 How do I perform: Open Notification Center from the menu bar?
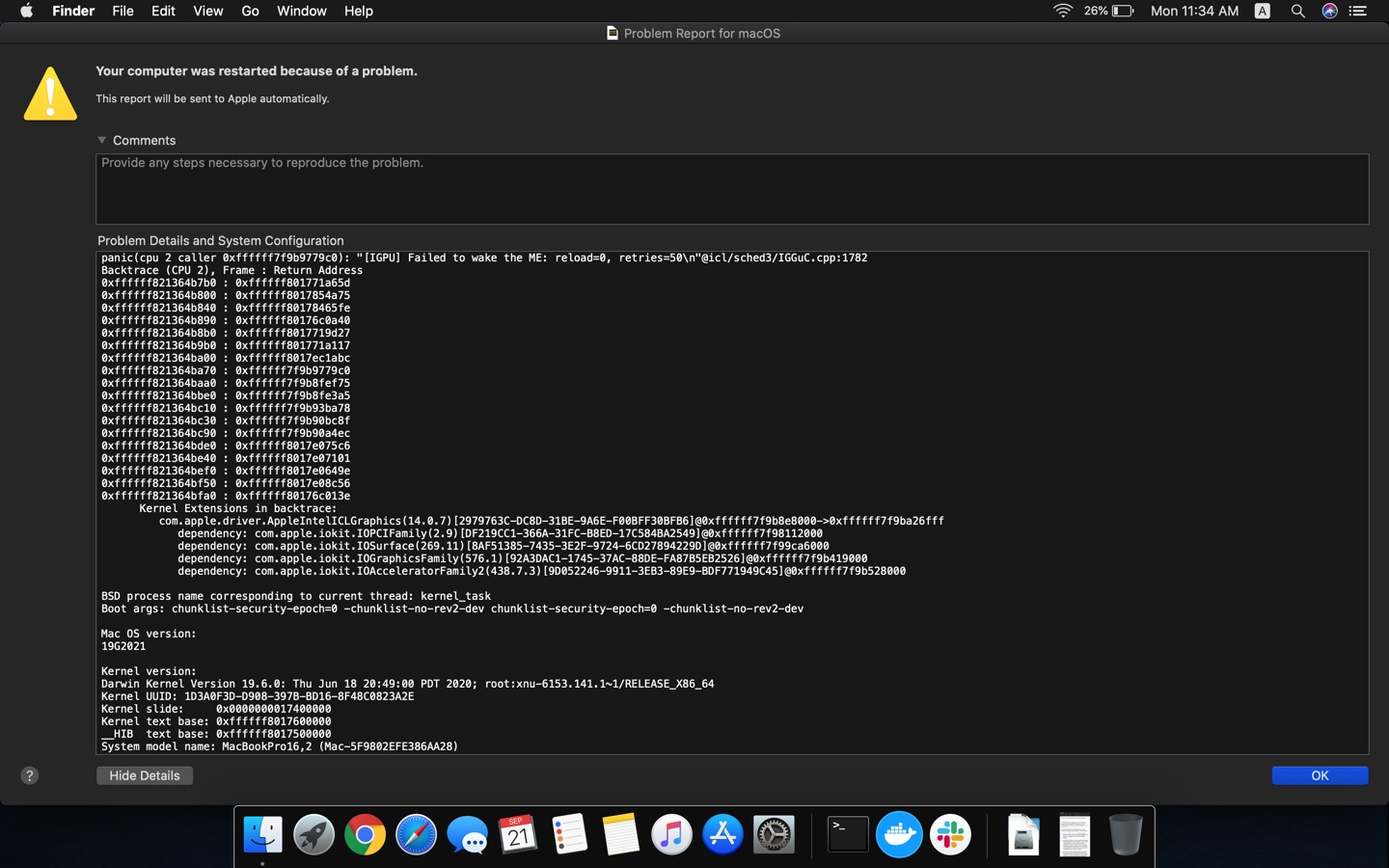(x=1360, y=12)
